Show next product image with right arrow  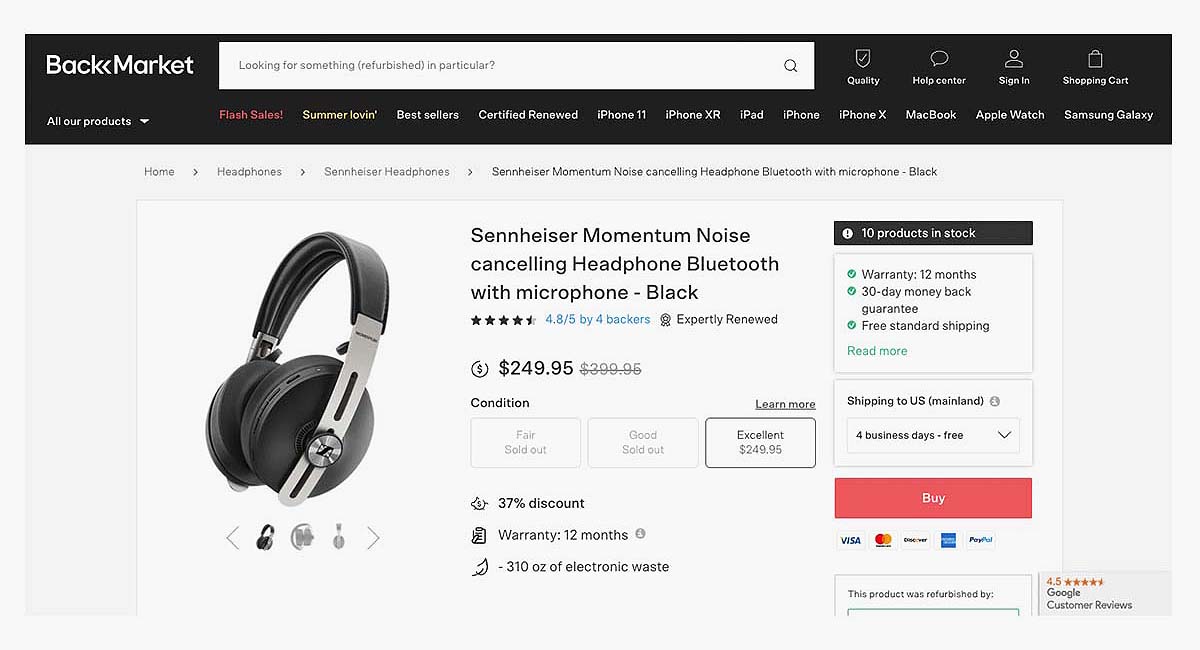(x=373, y=538)
